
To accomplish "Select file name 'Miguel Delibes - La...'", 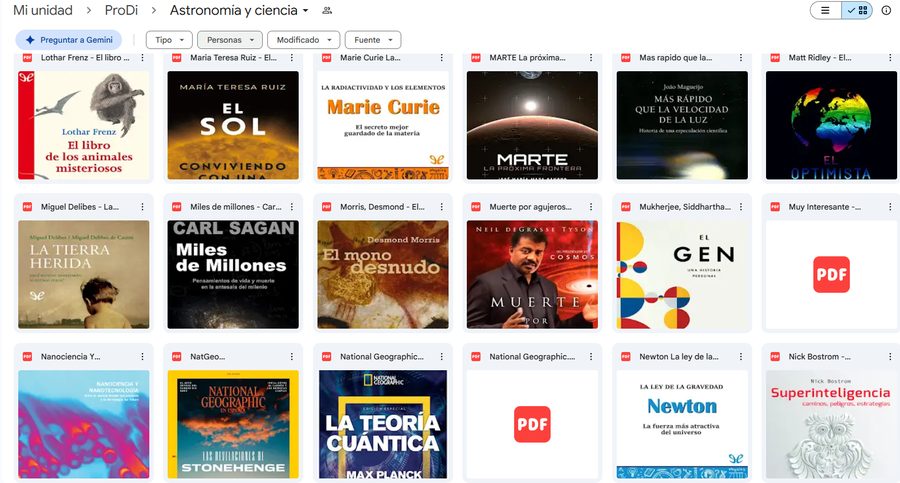I will pyautogui.click(x=80, y=207).
